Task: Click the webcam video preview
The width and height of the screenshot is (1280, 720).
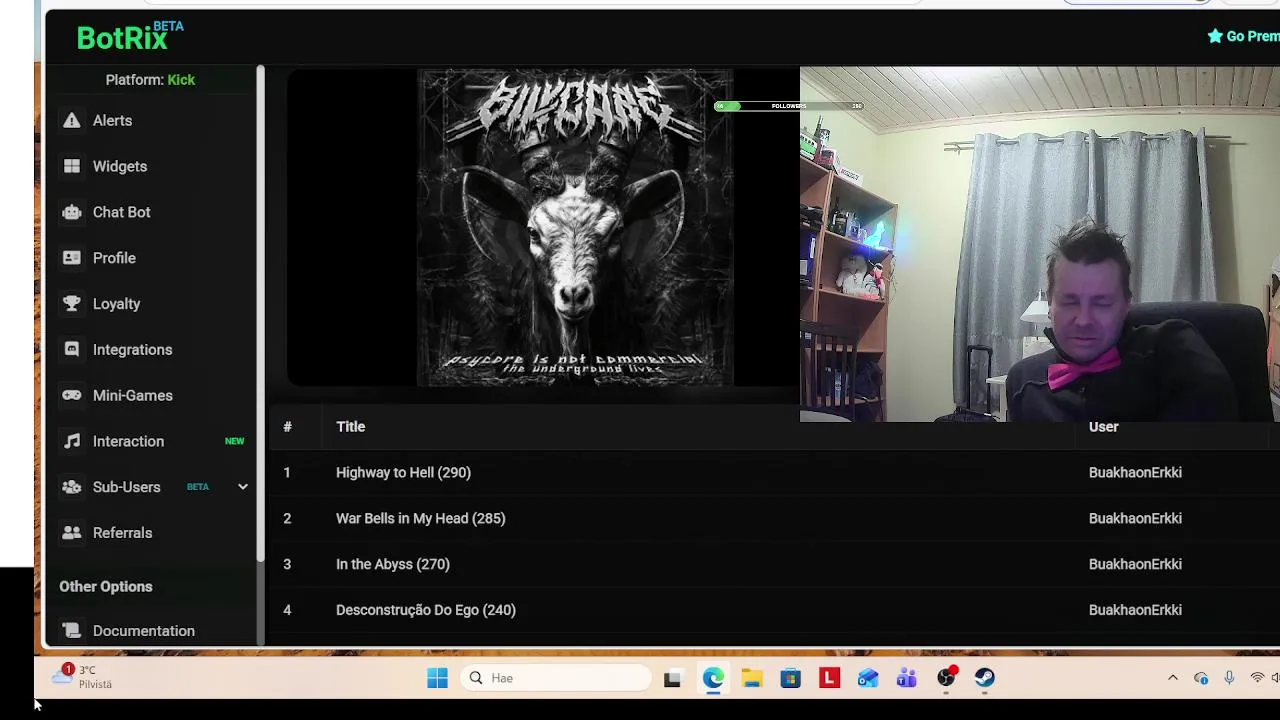Action: [x=1040, y=244]
